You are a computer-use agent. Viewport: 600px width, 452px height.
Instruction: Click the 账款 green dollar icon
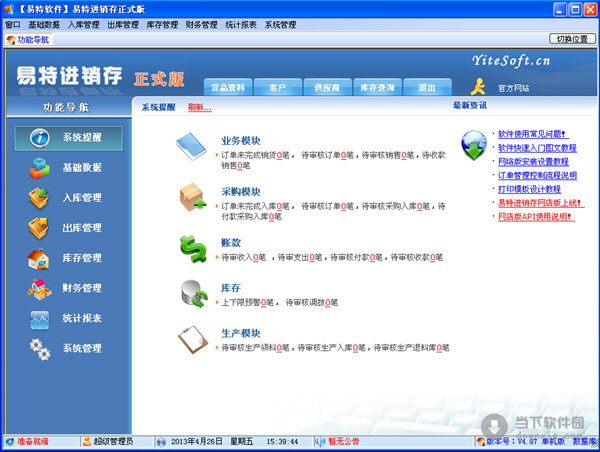point(193,249)
